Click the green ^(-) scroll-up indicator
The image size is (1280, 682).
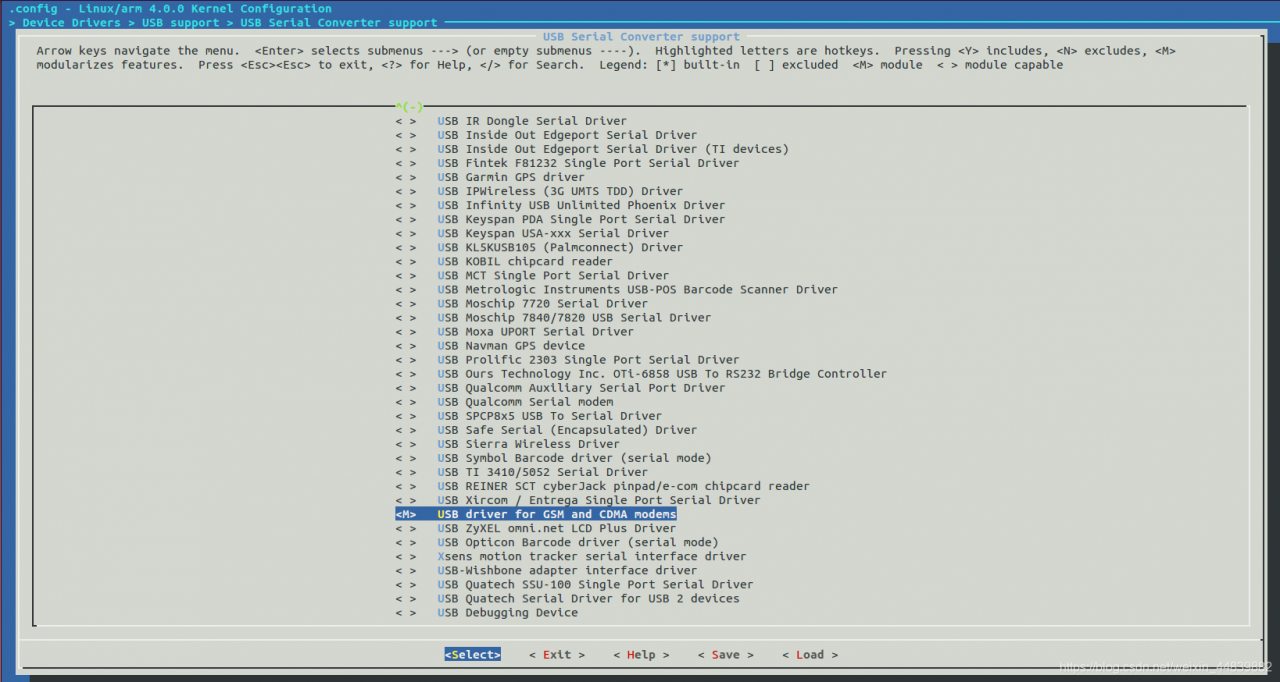[410, 106]
